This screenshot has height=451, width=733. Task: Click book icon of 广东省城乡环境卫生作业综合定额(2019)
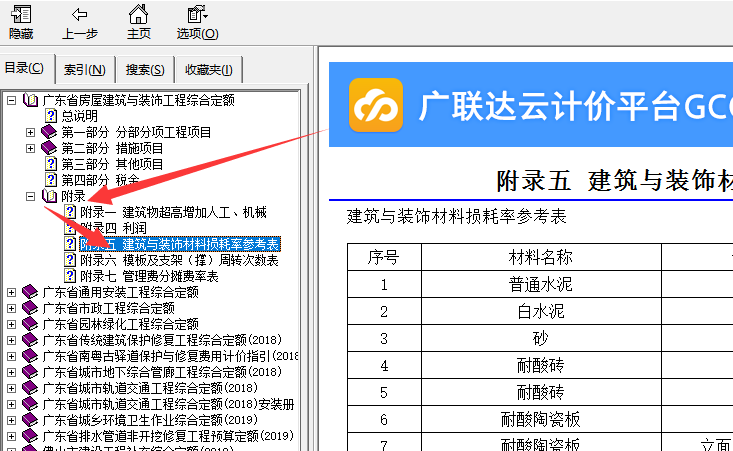(x=30, y=420)
